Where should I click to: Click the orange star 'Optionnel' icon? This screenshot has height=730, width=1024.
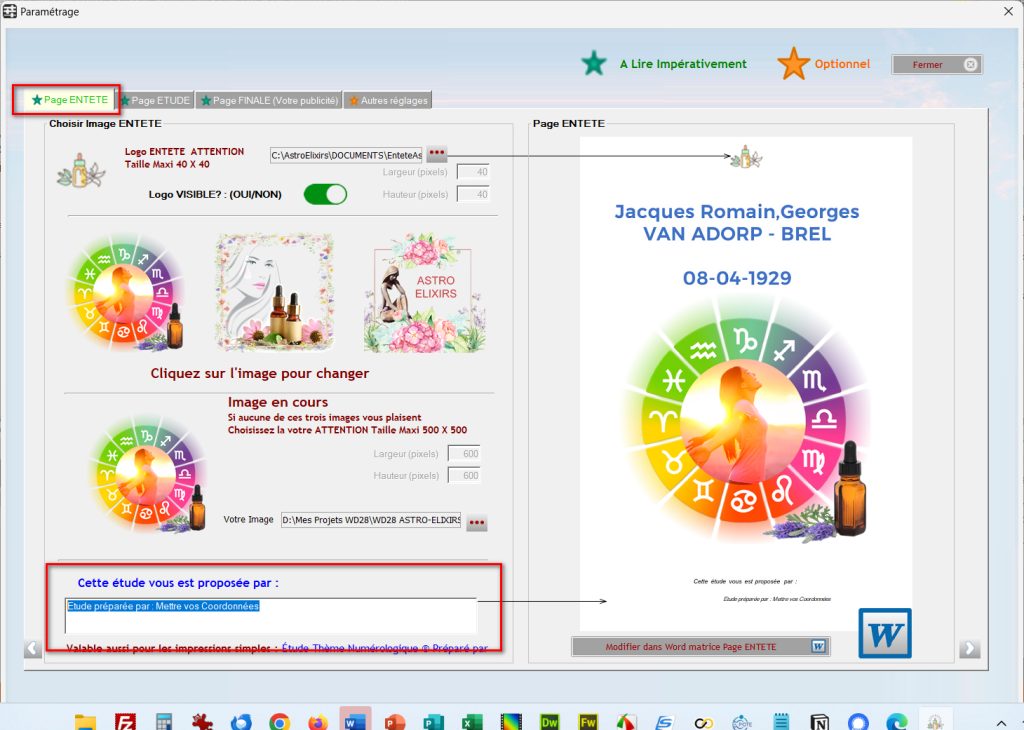click(x=793, y=63)
